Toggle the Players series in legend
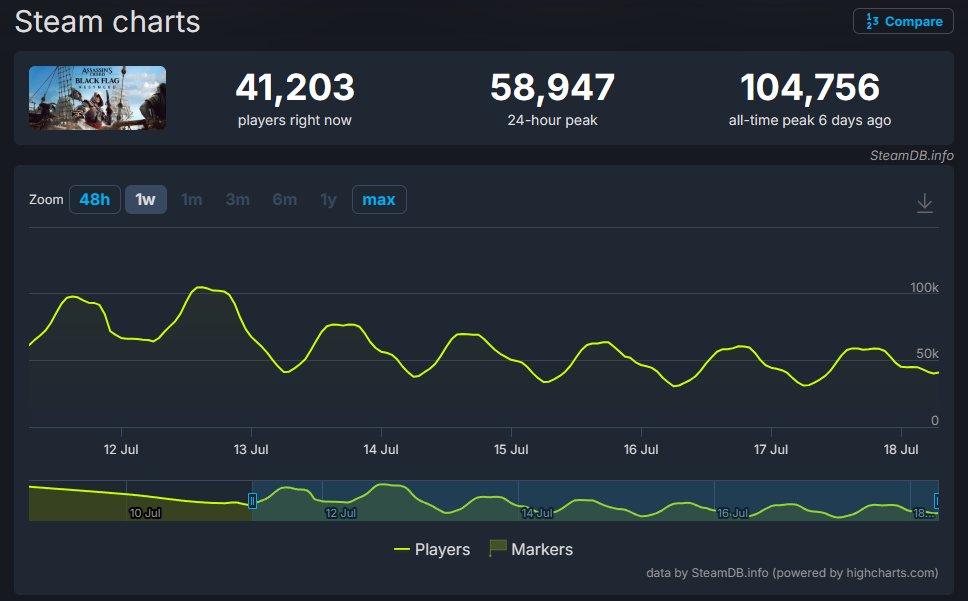The width and height of the screenshot is (968, 601). coord(432,549)
